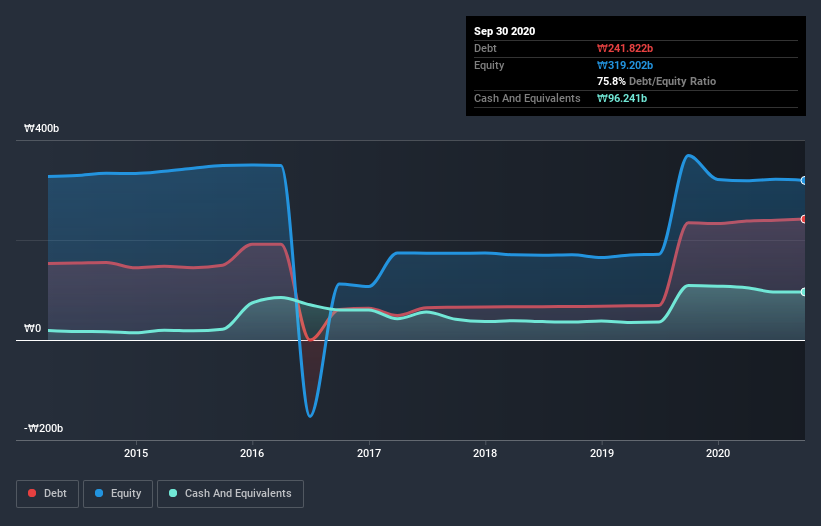Click the ₩319.202b equity value
Image resolution: width=821 pixels, height=526 pixels.
(x=625, y=65)
